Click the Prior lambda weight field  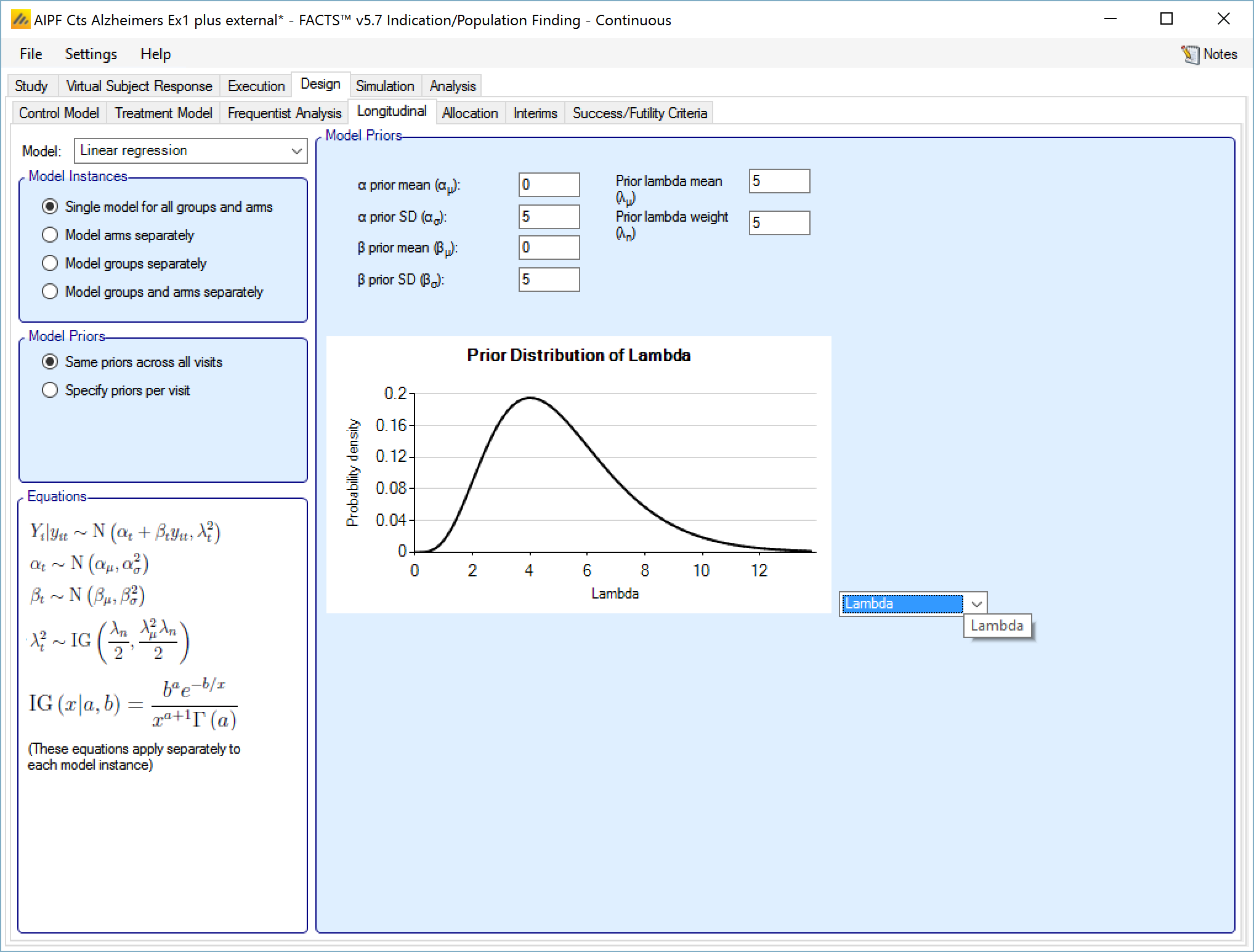[x=779, y=223]
